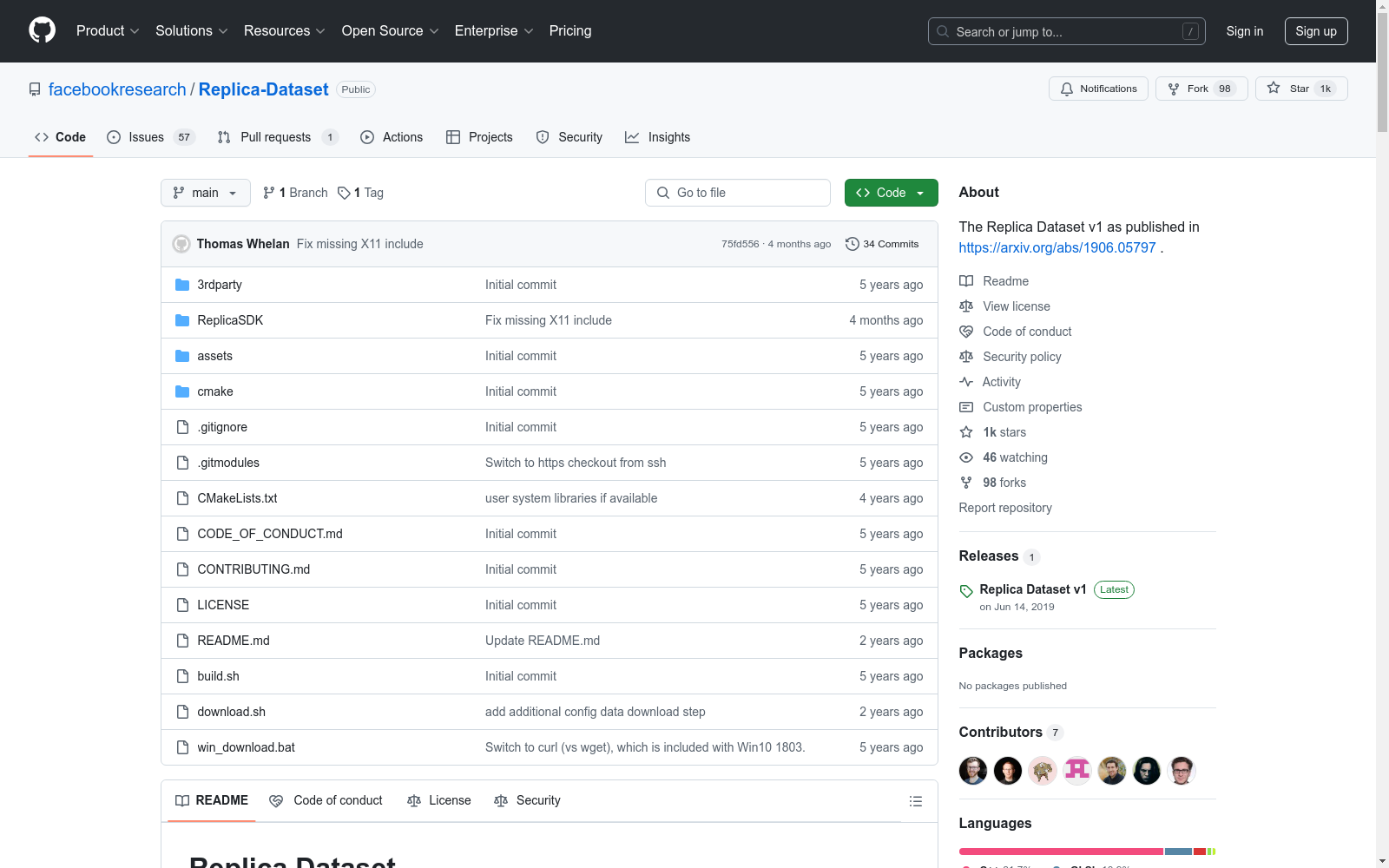Click the 1 Branch link

295,193
